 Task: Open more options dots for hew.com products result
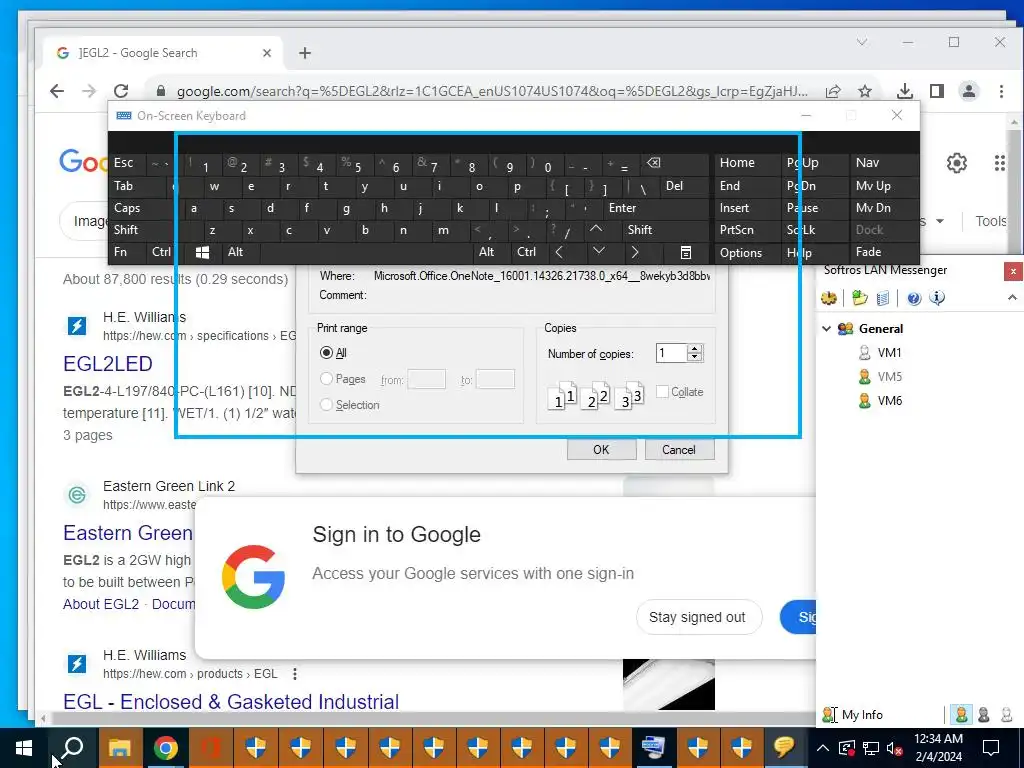point(295,673)
